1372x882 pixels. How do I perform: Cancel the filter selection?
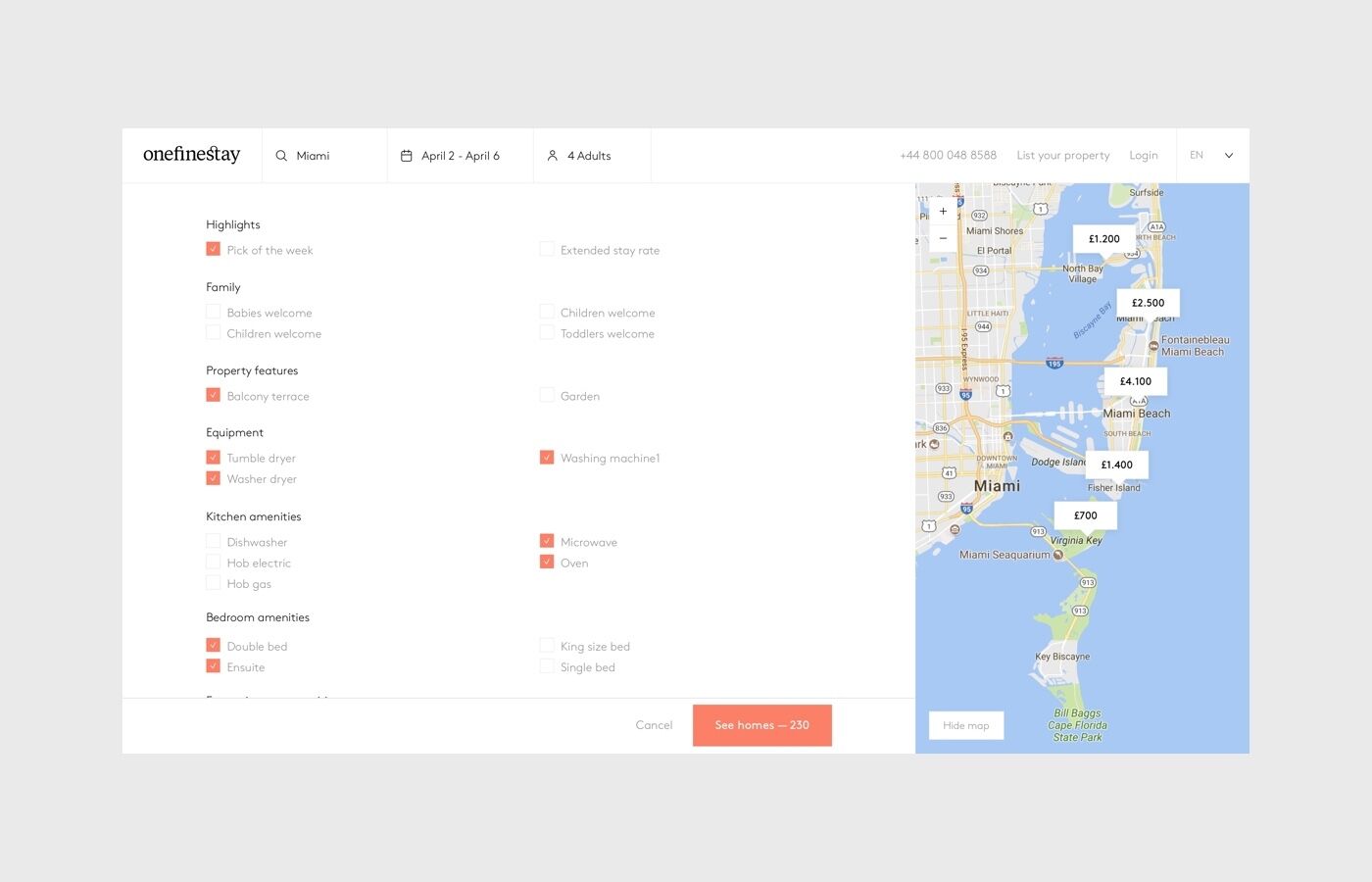[654, 725]
